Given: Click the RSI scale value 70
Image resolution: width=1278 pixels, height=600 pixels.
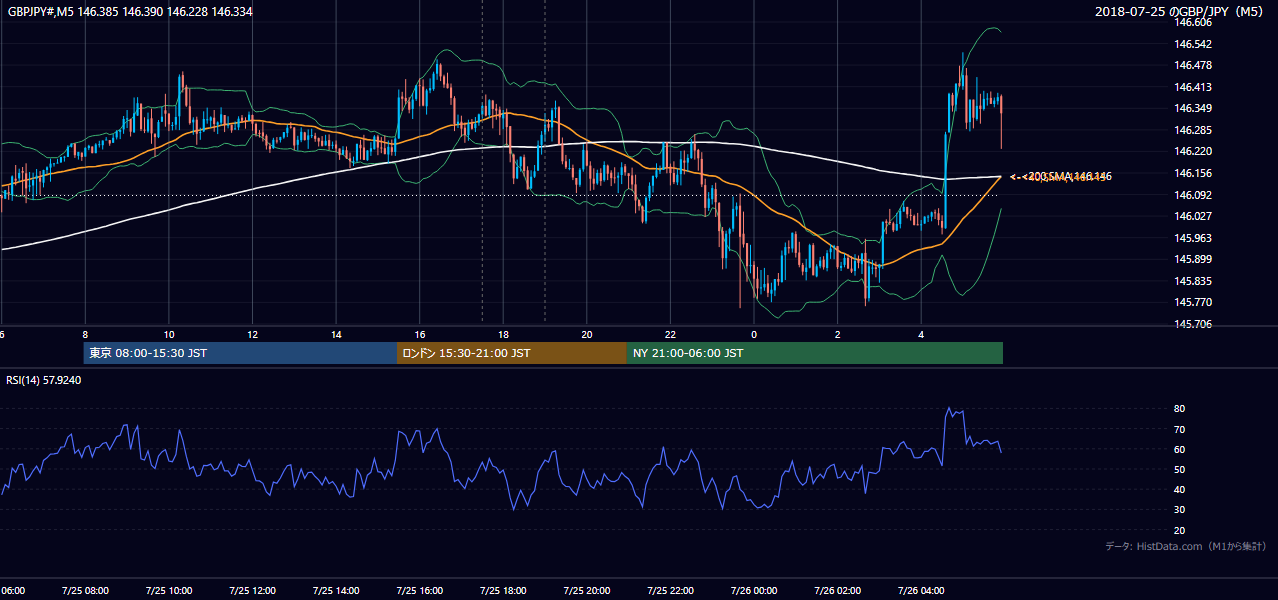Looking at the screenshot, I should (1180, 429).
